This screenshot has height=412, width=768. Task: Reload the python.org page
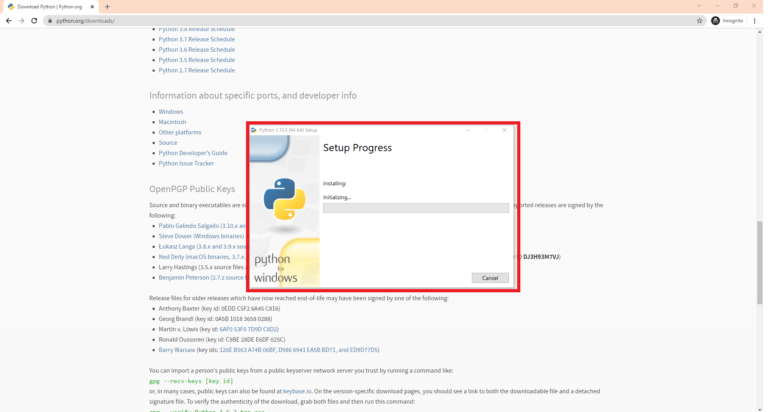pos(35,20)
